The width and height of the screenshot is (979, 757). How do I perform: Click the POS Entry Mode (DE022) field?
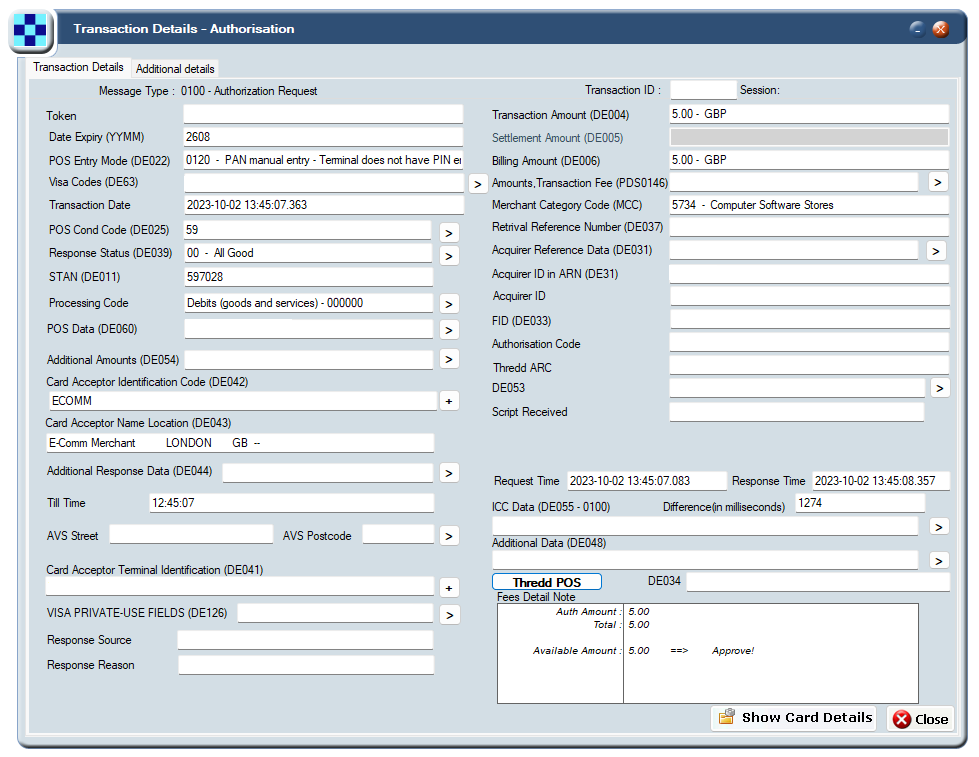point(323,160)
